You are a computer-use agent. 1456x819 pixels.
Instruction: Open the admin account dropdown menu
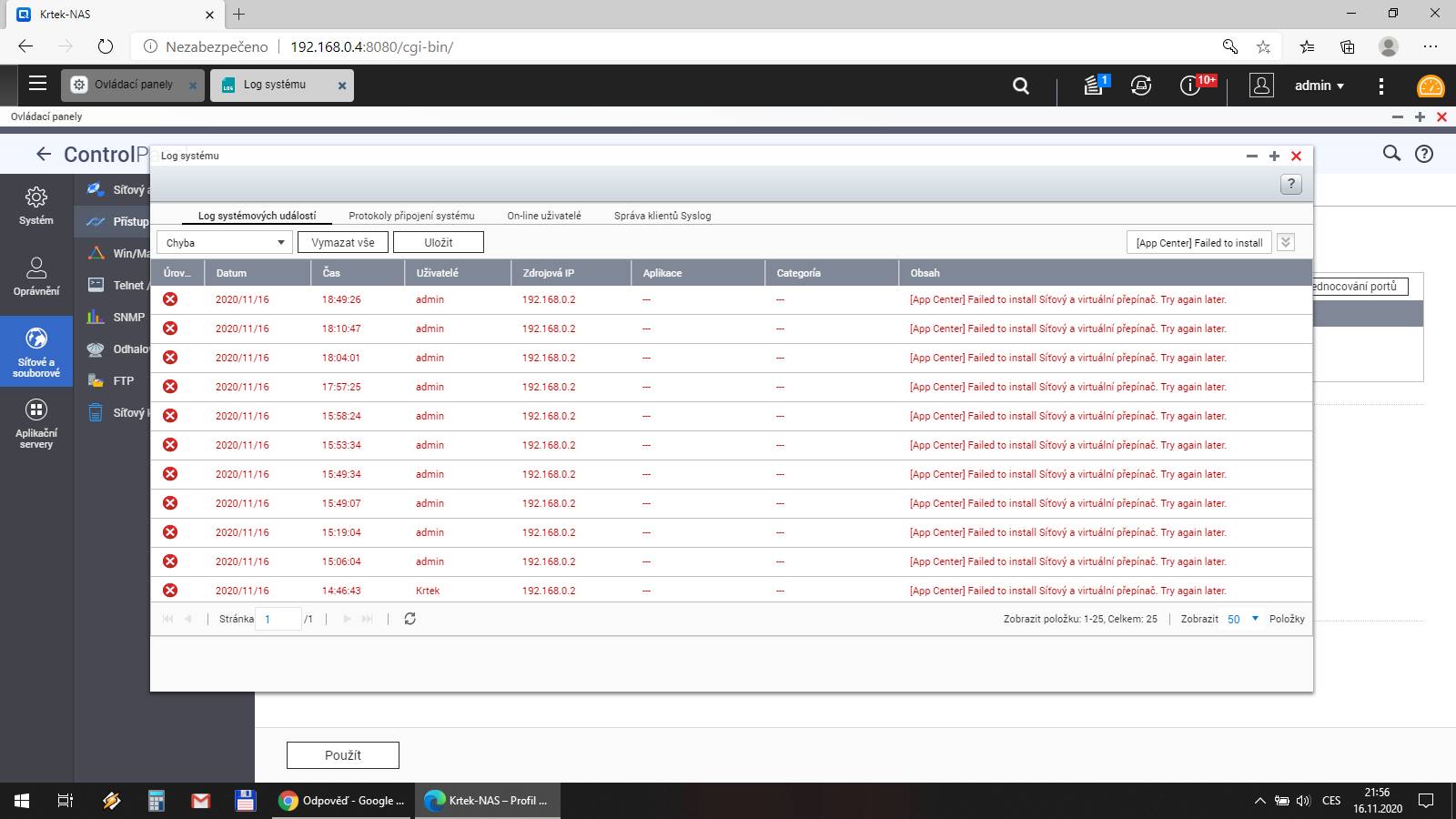[x=1319, y=86]
